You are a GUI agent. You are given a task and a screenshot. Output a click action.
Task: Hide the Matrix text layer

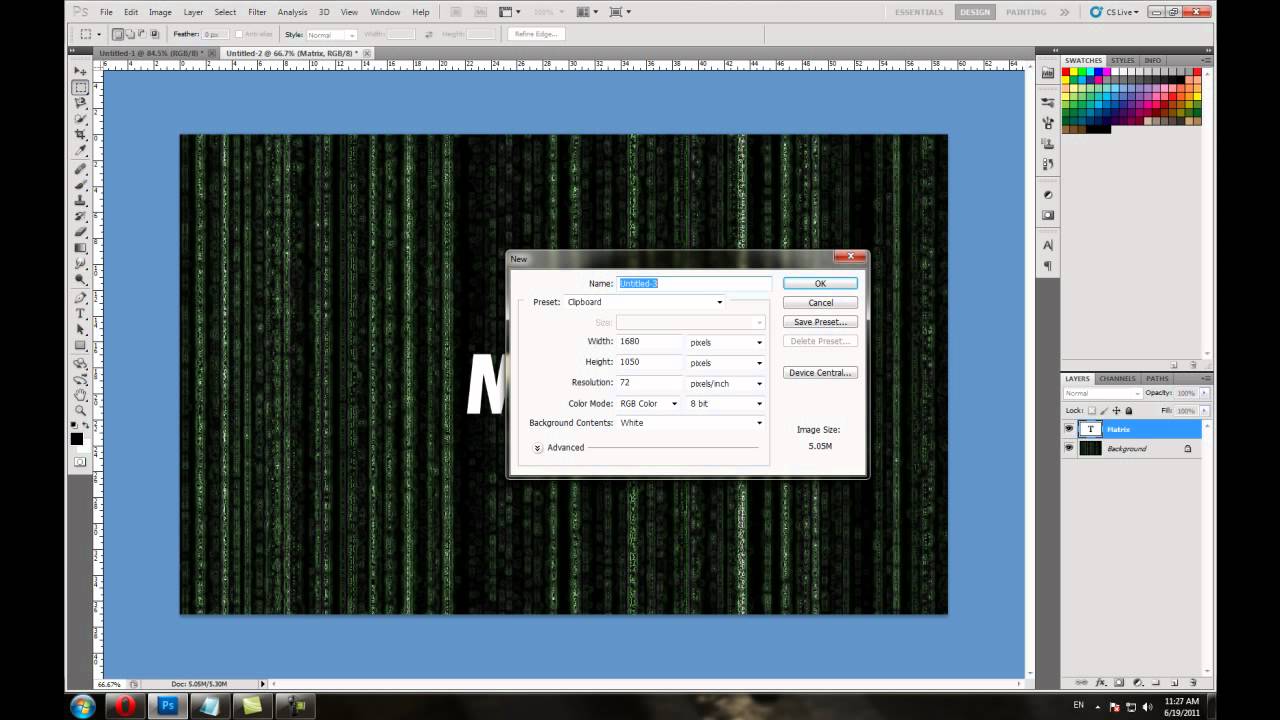1069,429
